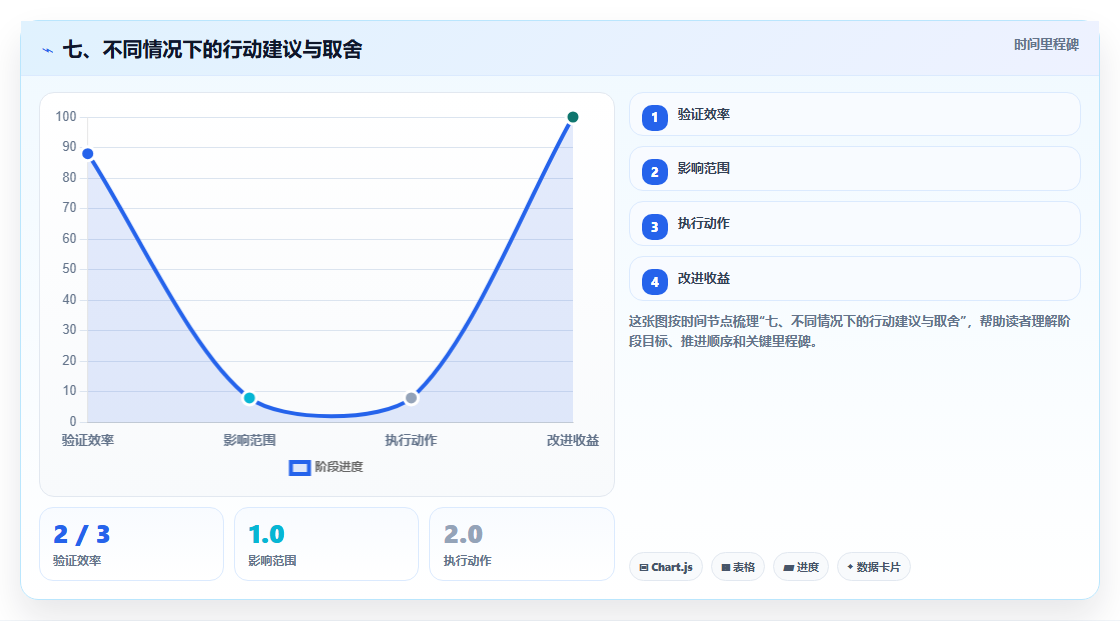Click the dark green 改进收益 data point

(573, 117)
